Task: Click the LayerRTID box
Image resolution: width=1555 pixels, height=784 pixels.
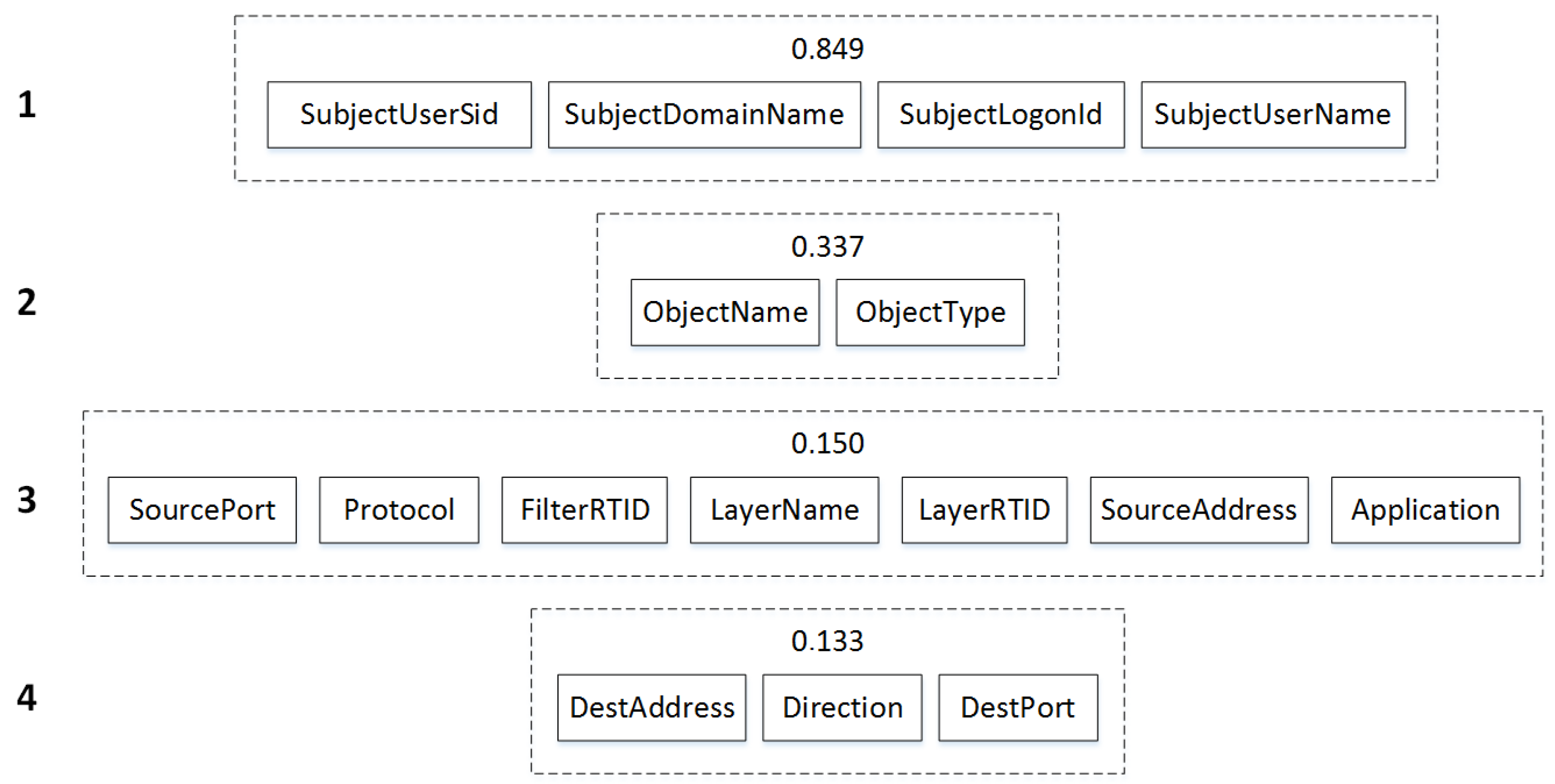Action: point(984,510)
